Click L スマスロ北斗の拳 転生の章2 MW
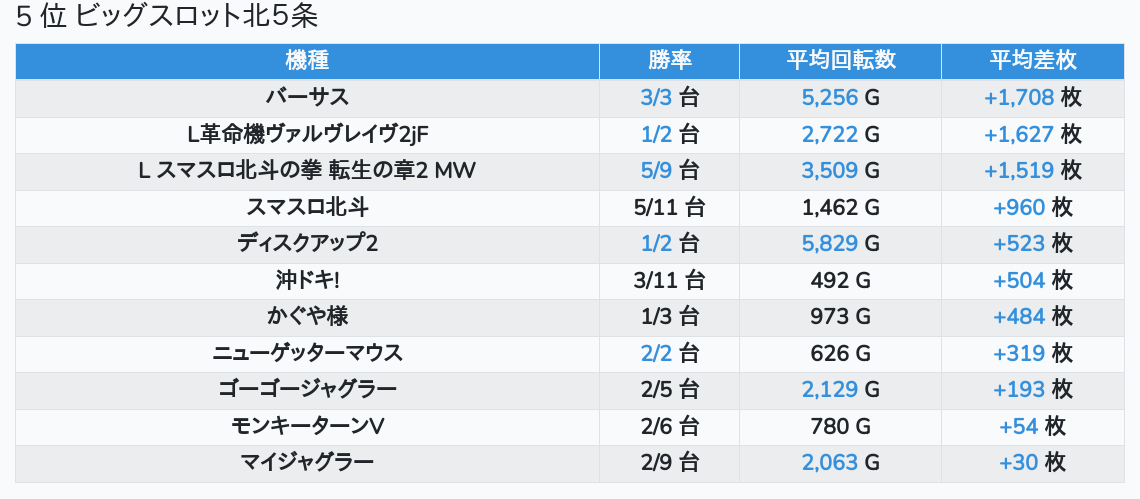Screen dimensions: 1140x499 tap(307, 171)
